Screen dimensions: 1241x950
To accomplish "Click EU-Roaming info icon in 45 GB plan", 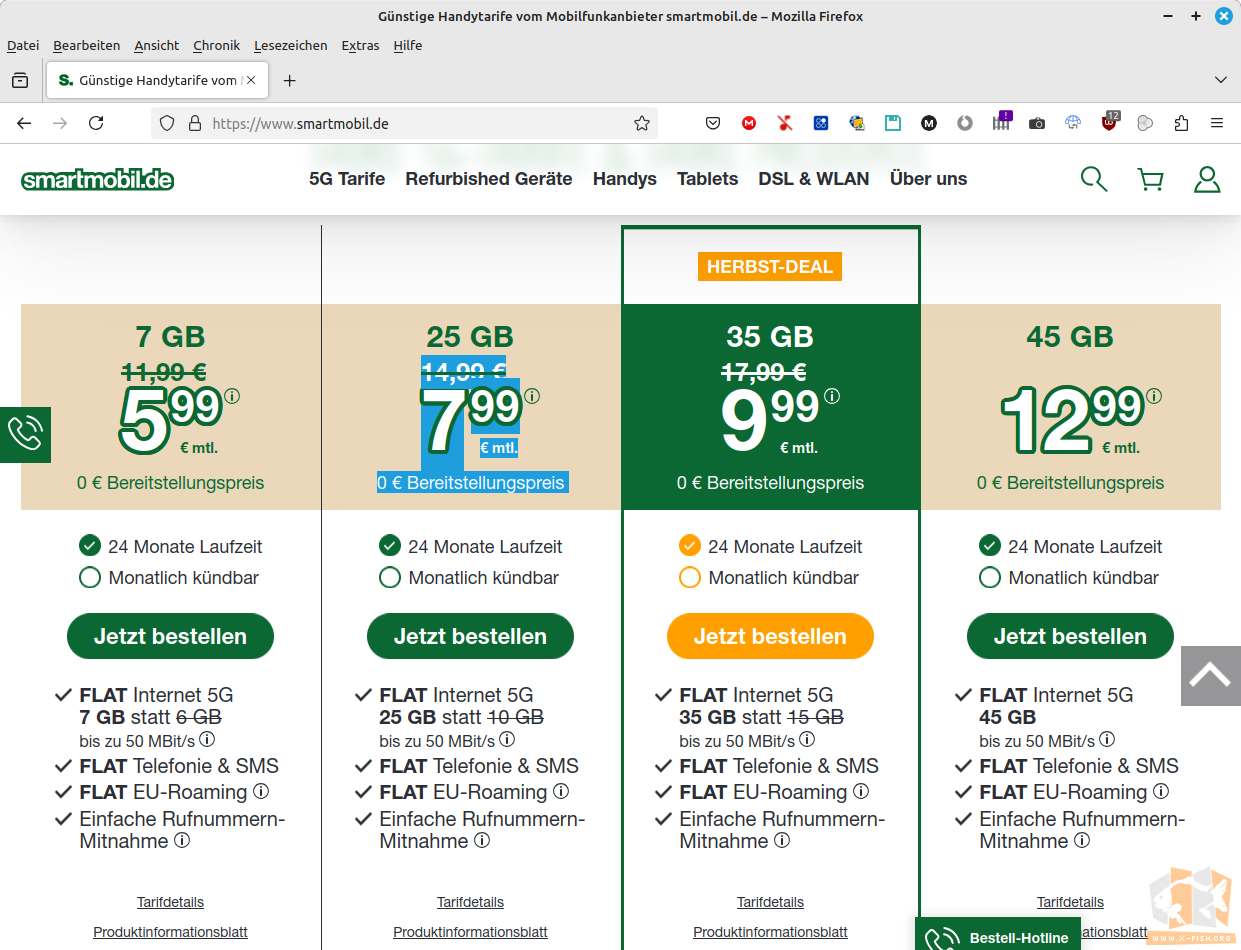I will pos(1161,791).
